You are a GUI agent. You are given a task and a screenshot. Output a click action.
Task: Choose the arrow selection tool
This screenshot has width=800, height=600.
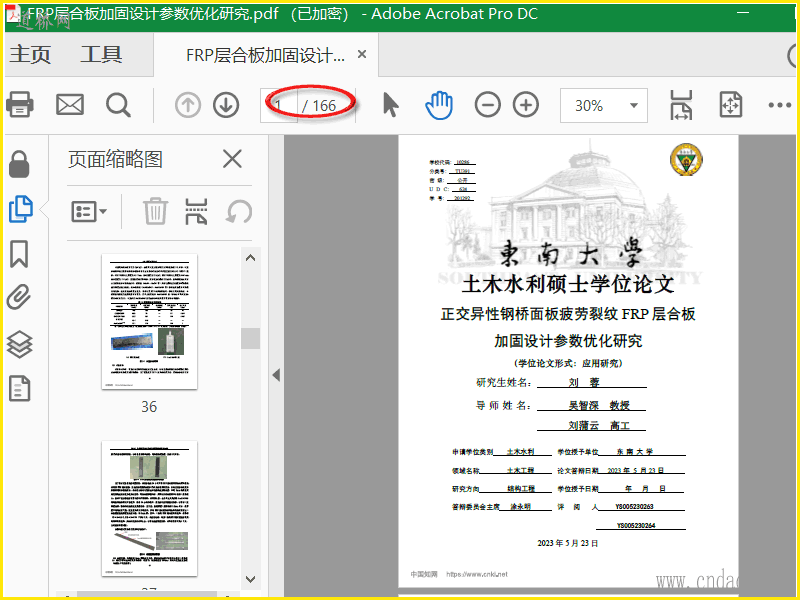pos(390,105)
